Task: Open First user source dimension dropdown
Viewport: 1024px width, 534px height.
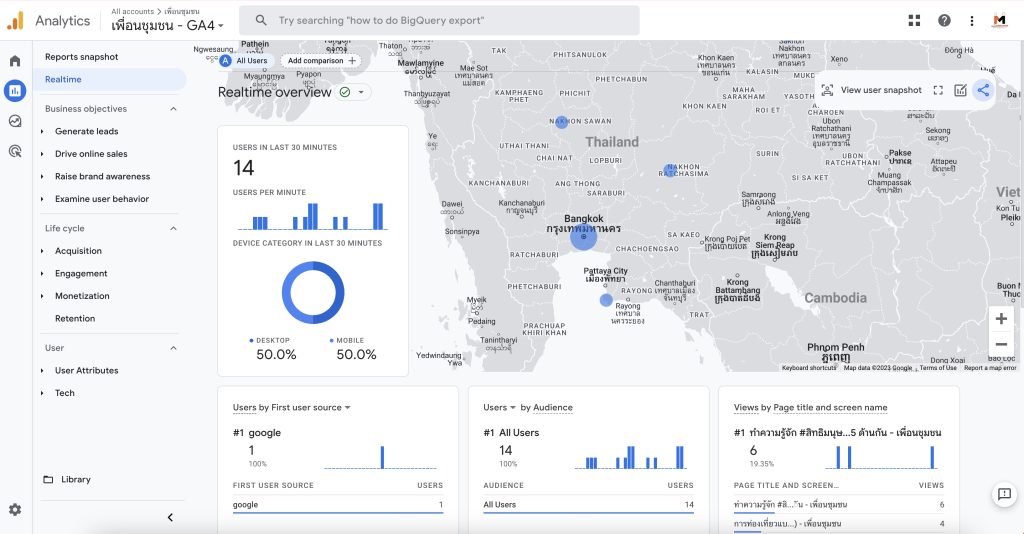Action: (311, 407)
